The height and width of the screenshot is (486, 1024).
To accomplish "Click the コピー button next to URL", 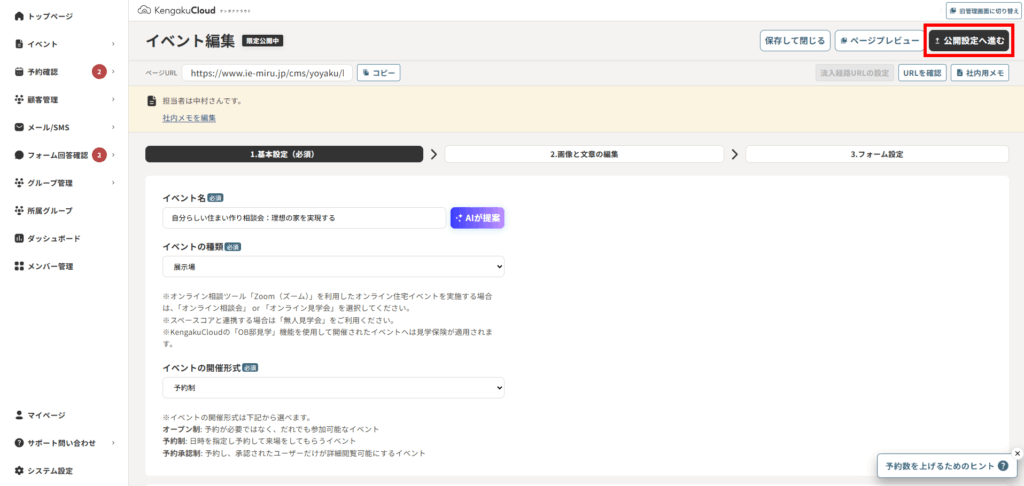I will click(378, 73).
